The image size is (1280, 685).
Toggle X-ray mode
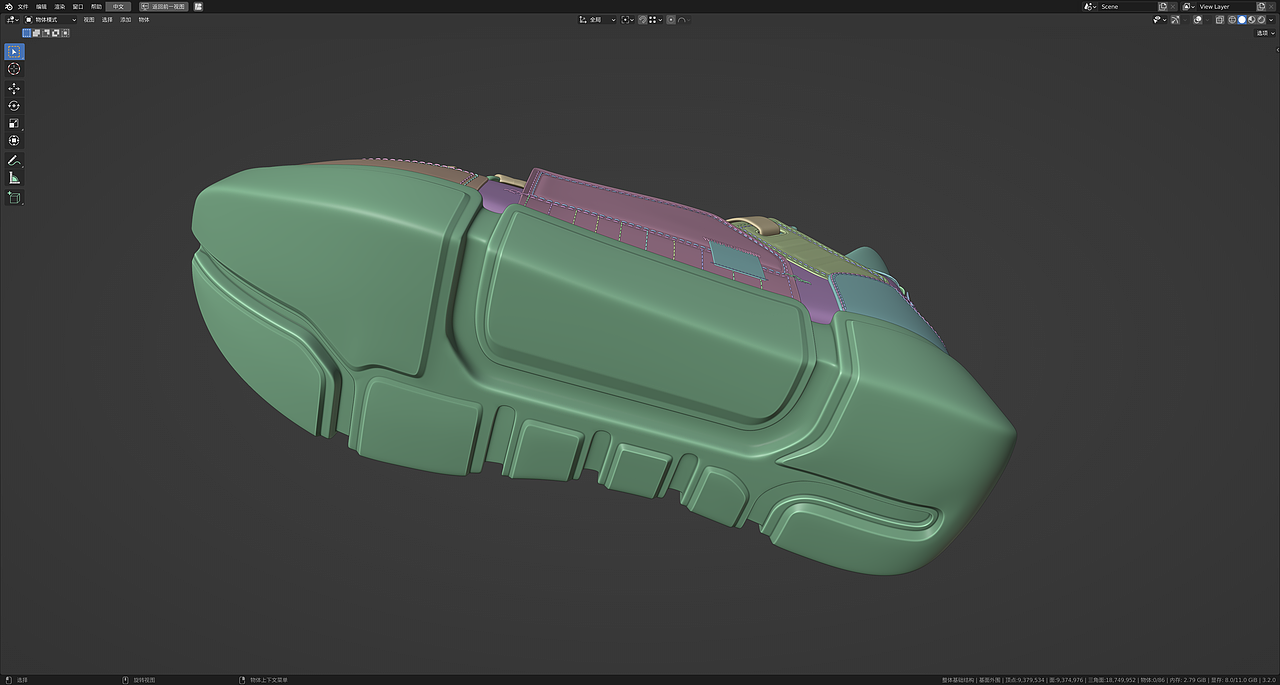pyautogui.click(x=1220, y=20)
